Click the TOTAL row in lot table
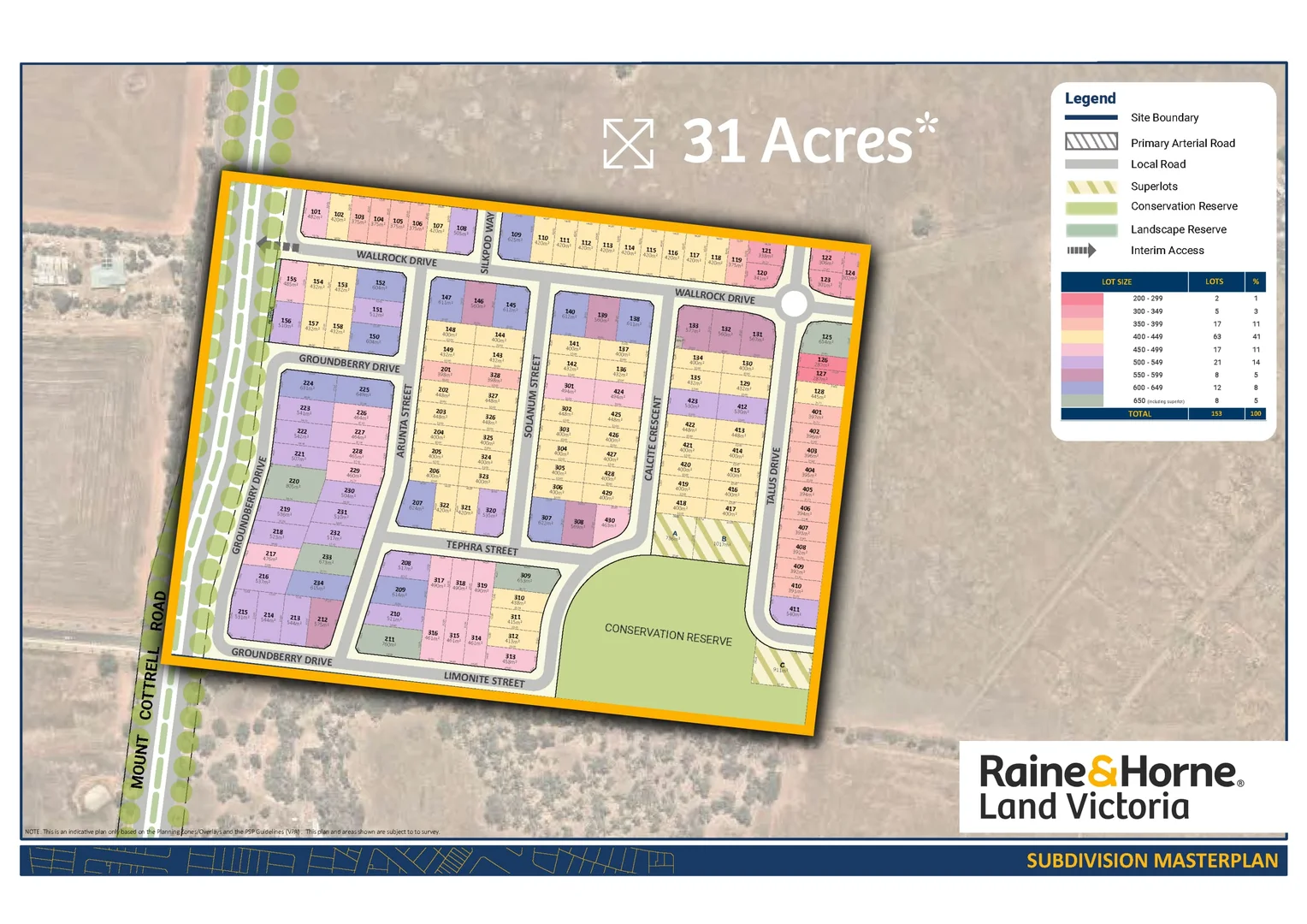The width and height of the screenshot is (1307, 924). pyautogui.click(x=1139, y=414)
